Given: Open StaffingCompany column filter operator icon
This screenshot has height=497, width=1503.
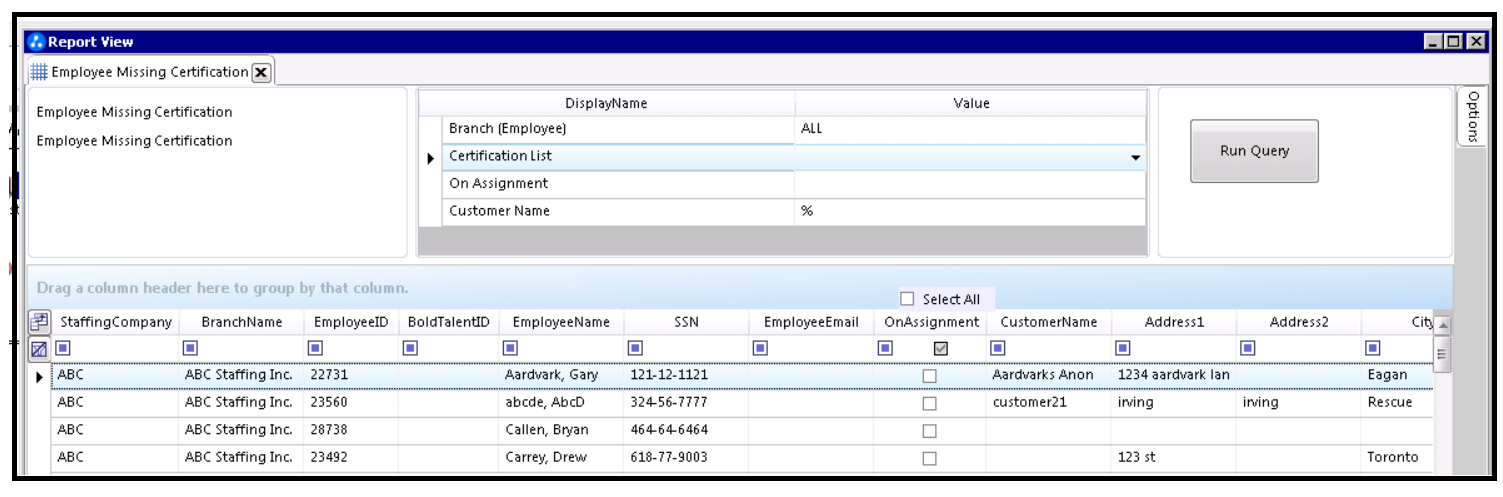Looking at the screenshot, I should (x=63, y=348).
